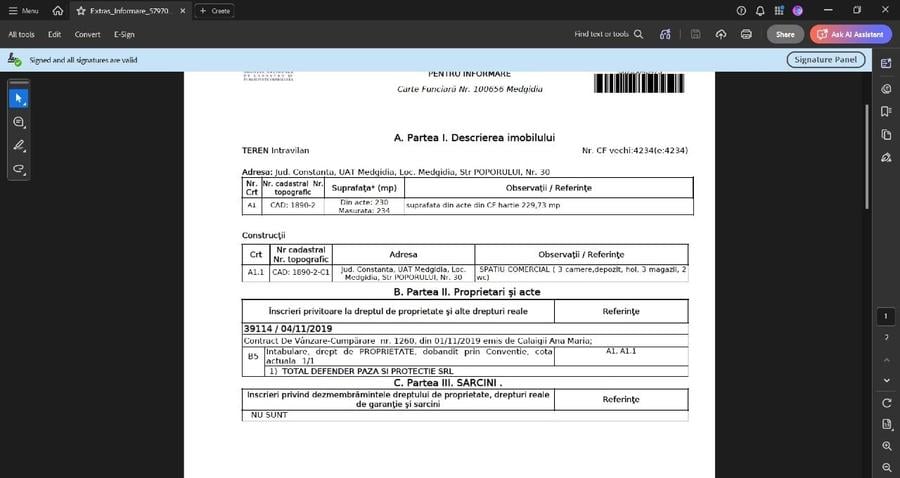View notifications bell icon
Screen dimensions: 900x478
tap(760, 11)
